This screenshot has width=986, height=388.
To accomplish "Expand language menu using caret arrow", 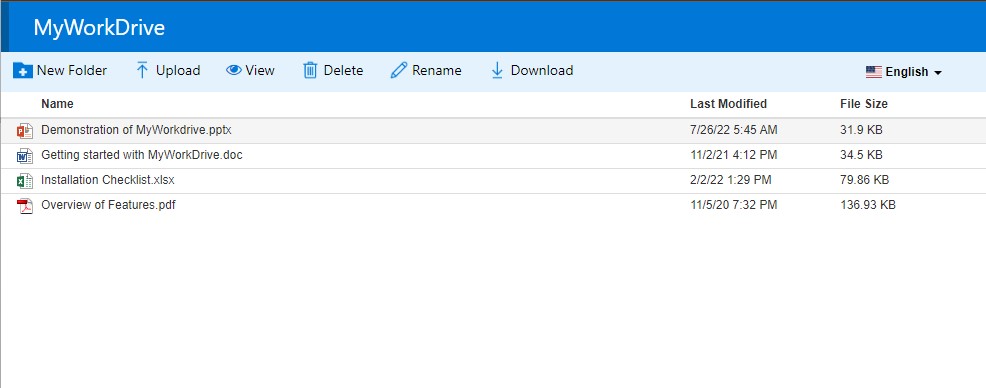I will pyautogui.click(x=938, y=73).
